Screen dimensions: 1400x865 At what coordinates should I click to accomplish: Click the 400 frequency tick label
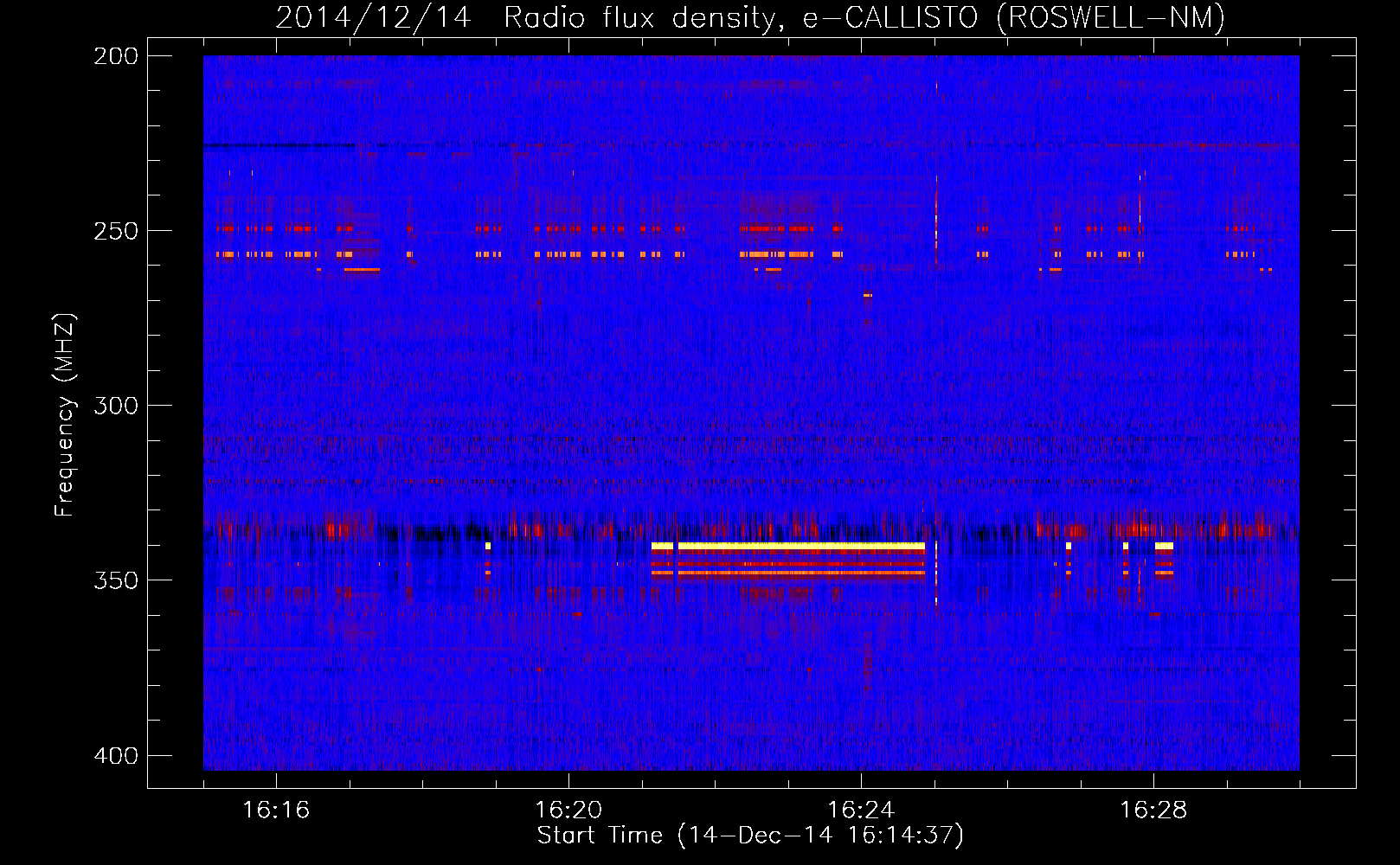click(116, 755)
